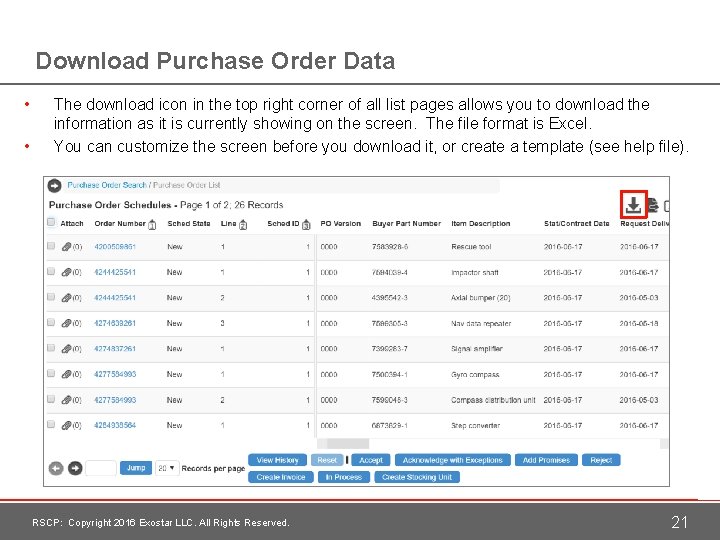Click the Reject button
The height and width of the screenshot is (540, 720).
601,460
